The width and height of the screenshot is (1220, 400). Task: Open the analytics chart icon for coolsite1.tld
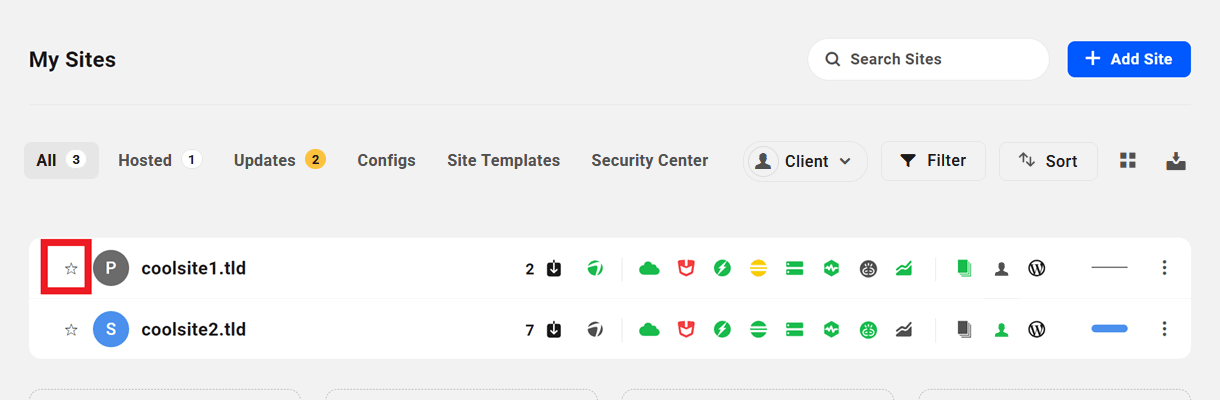[x=904, y=268]
